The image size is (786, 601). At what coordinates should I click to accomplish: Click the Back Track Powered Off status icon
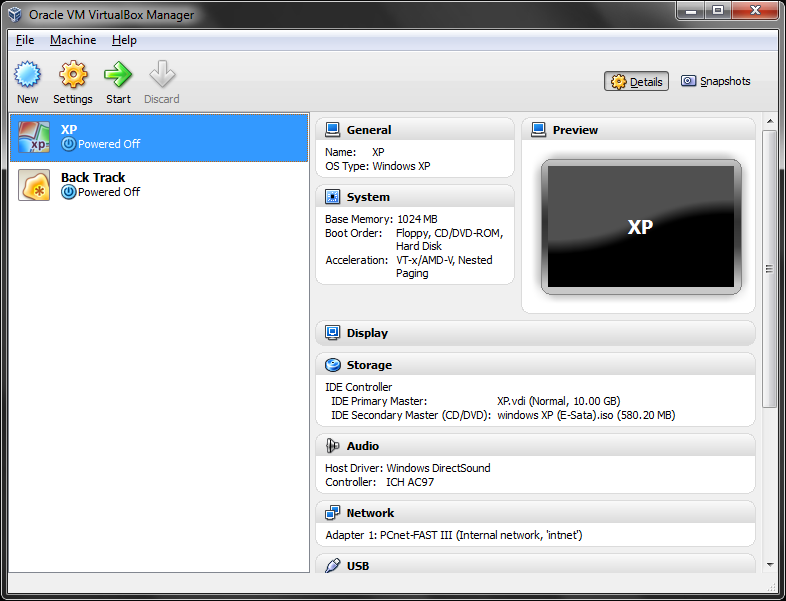pyautogui.click(x=69, y=192)
